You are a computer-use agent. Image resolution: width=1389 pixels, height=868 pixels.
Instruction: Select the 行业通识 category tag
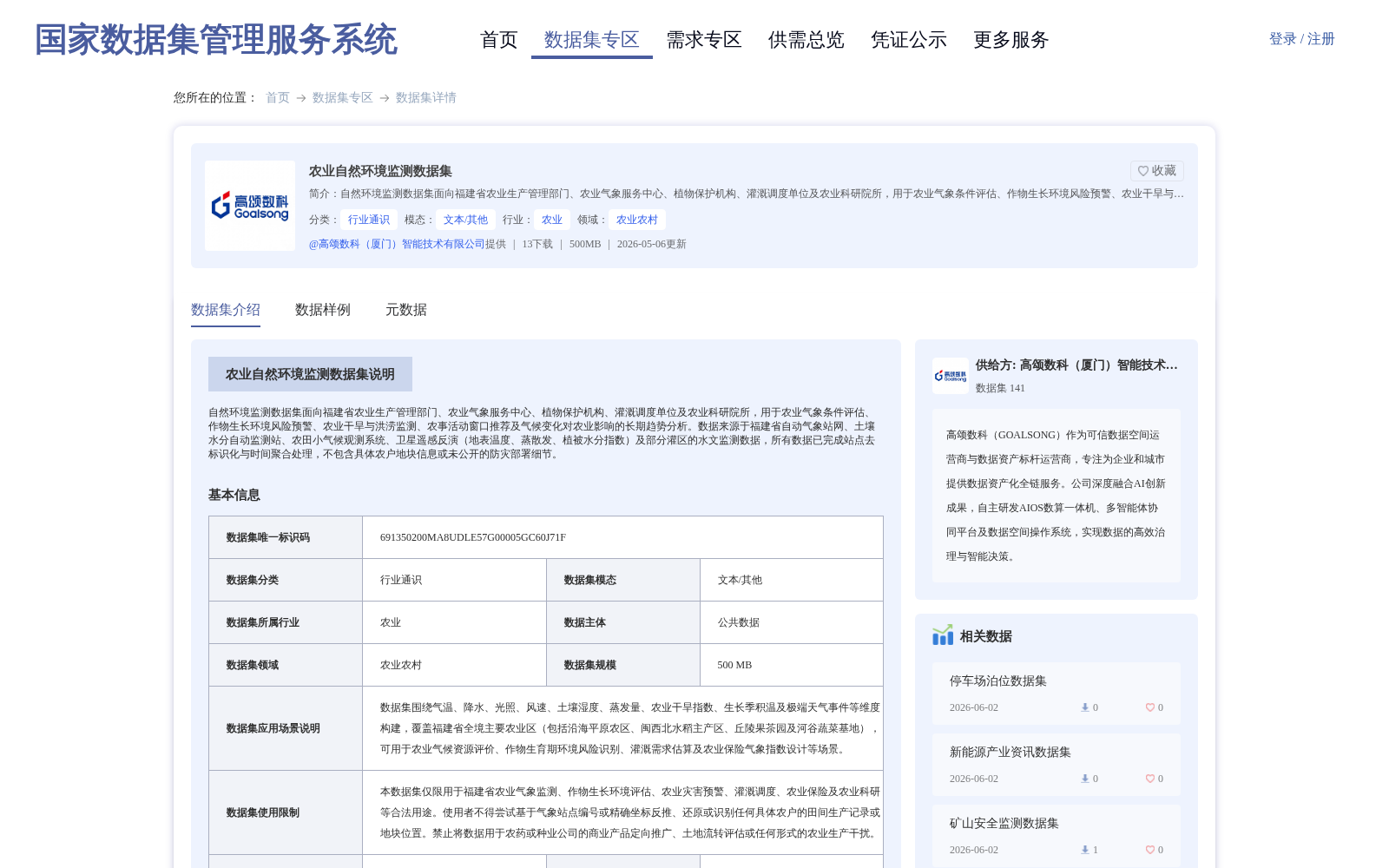[369, 220]
